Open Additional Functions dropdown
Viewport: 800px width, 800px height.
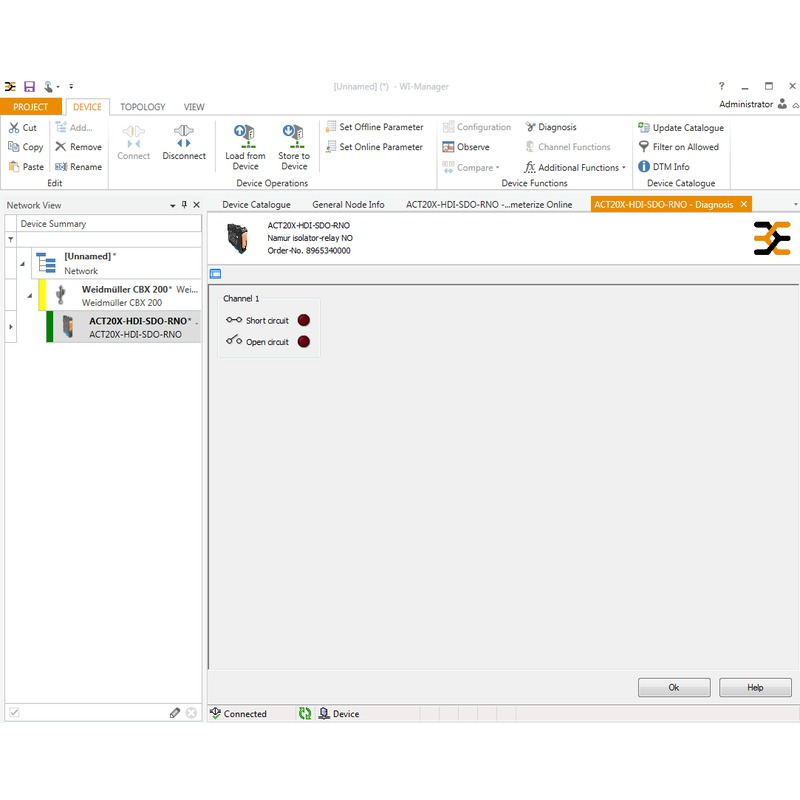(574, 167)
